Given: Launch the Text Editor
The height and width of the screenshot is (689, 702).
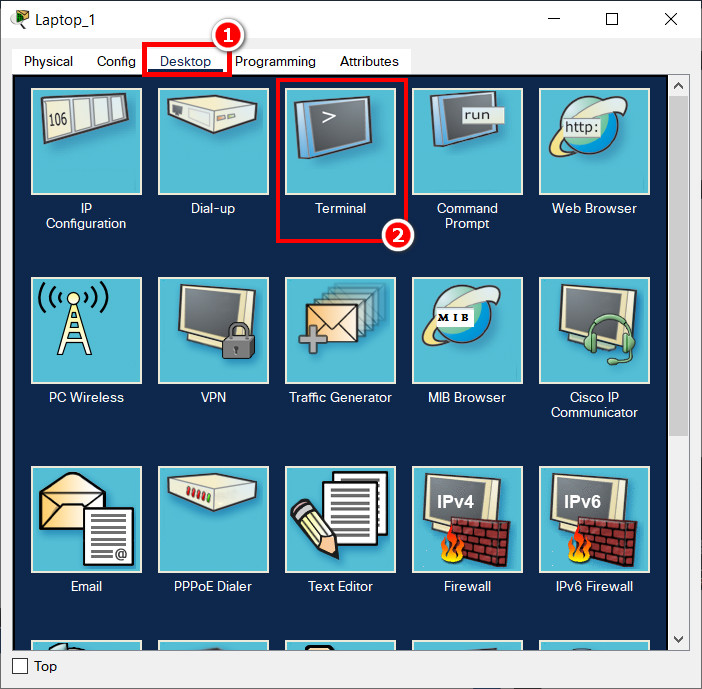Looking at the screenshot, I should [x=340, y=520].
